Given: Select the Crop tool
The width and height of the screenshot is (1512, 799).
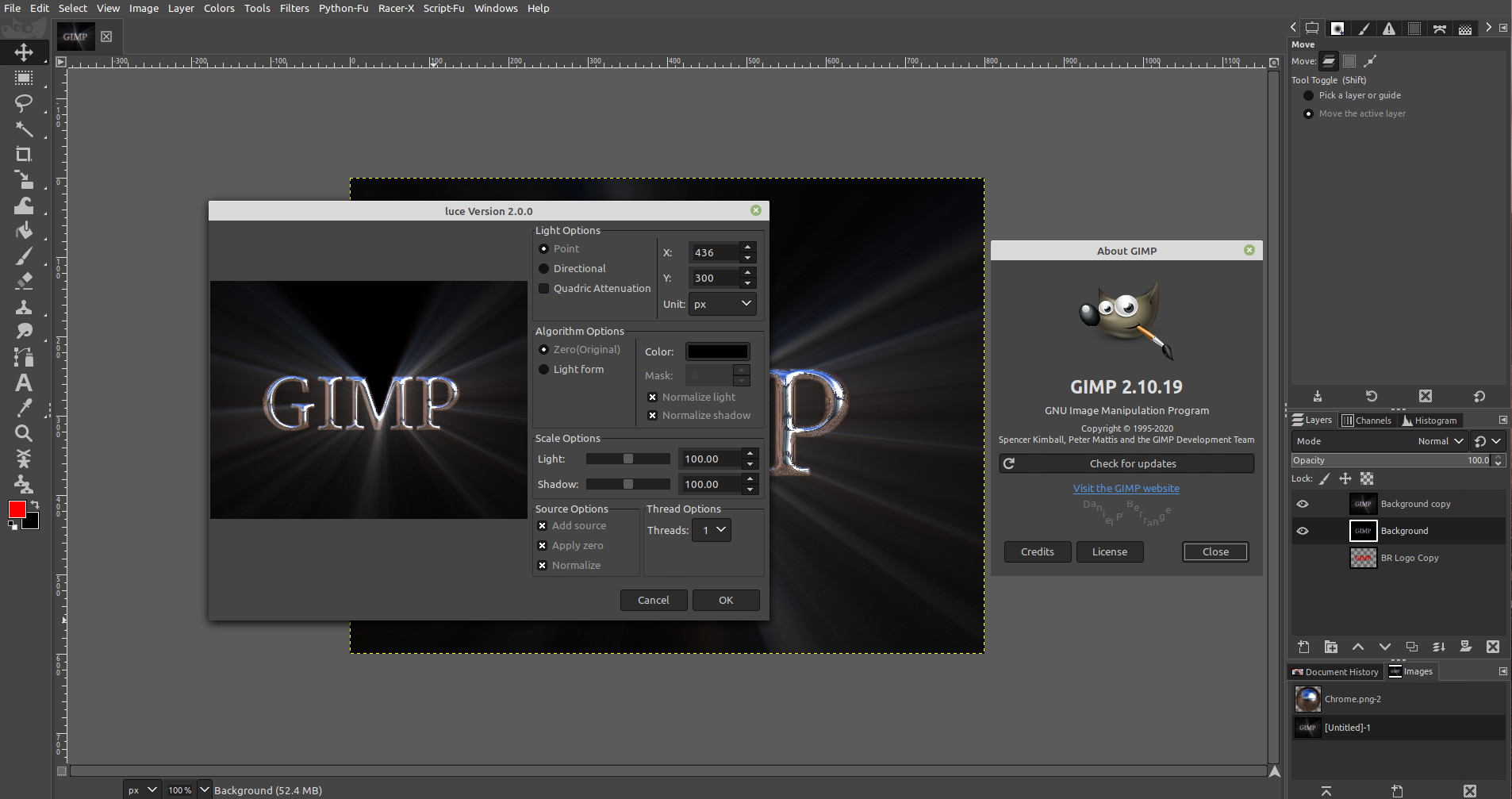Looking at the screenshot, I should 24,154.
